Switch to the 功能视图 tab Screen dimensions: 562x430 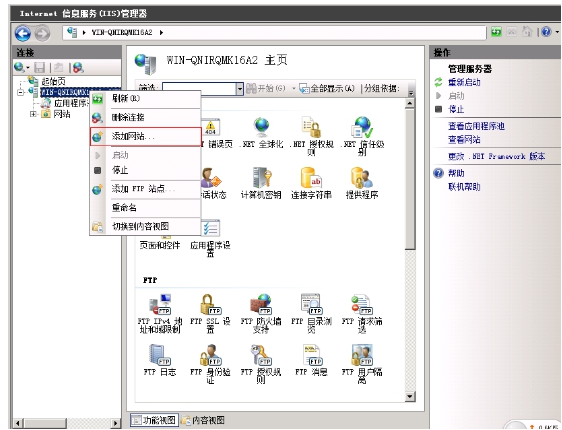coord(154,420)
